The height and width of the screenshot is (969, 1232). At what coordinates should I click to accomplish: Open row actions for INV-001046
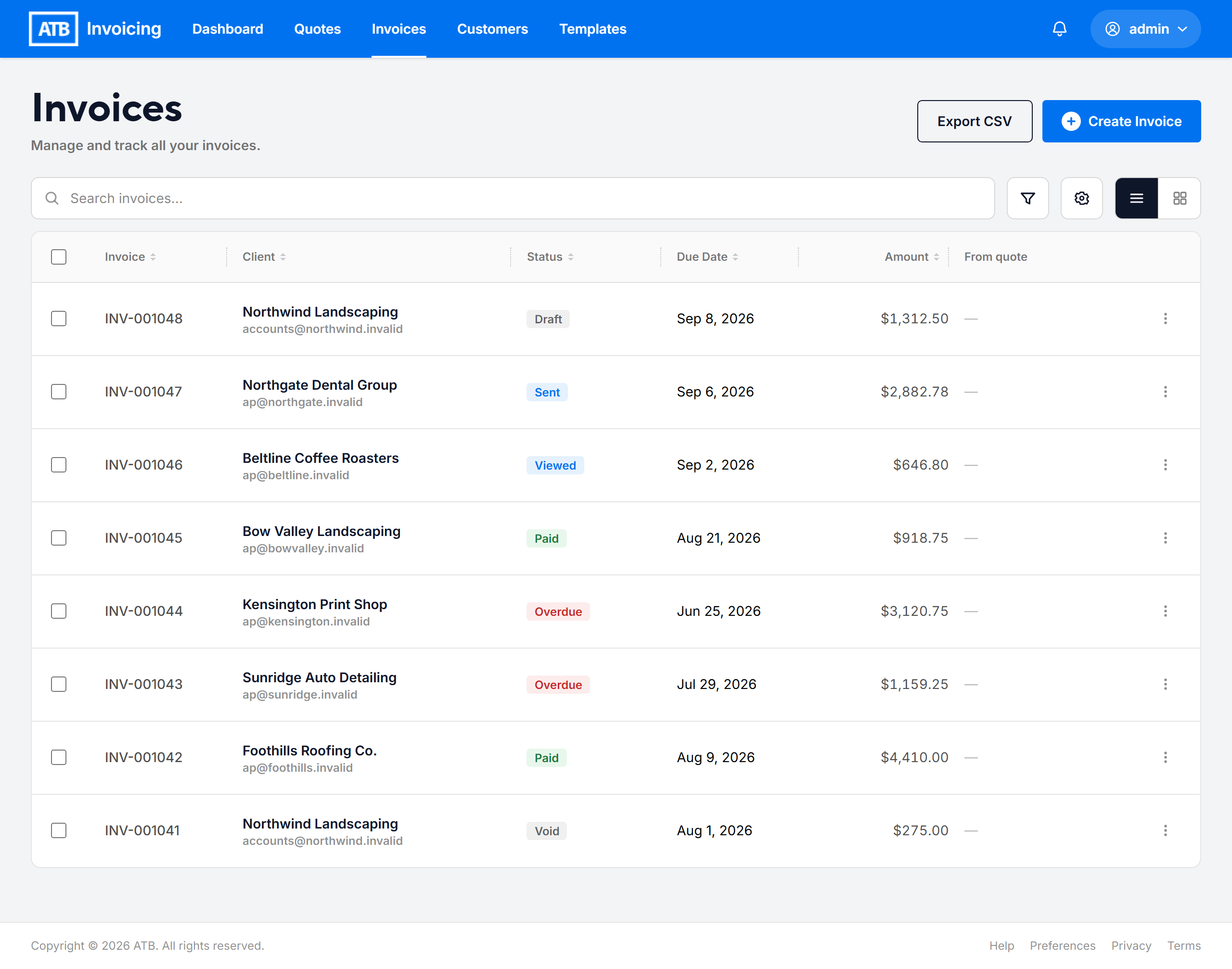point(1166,465)
